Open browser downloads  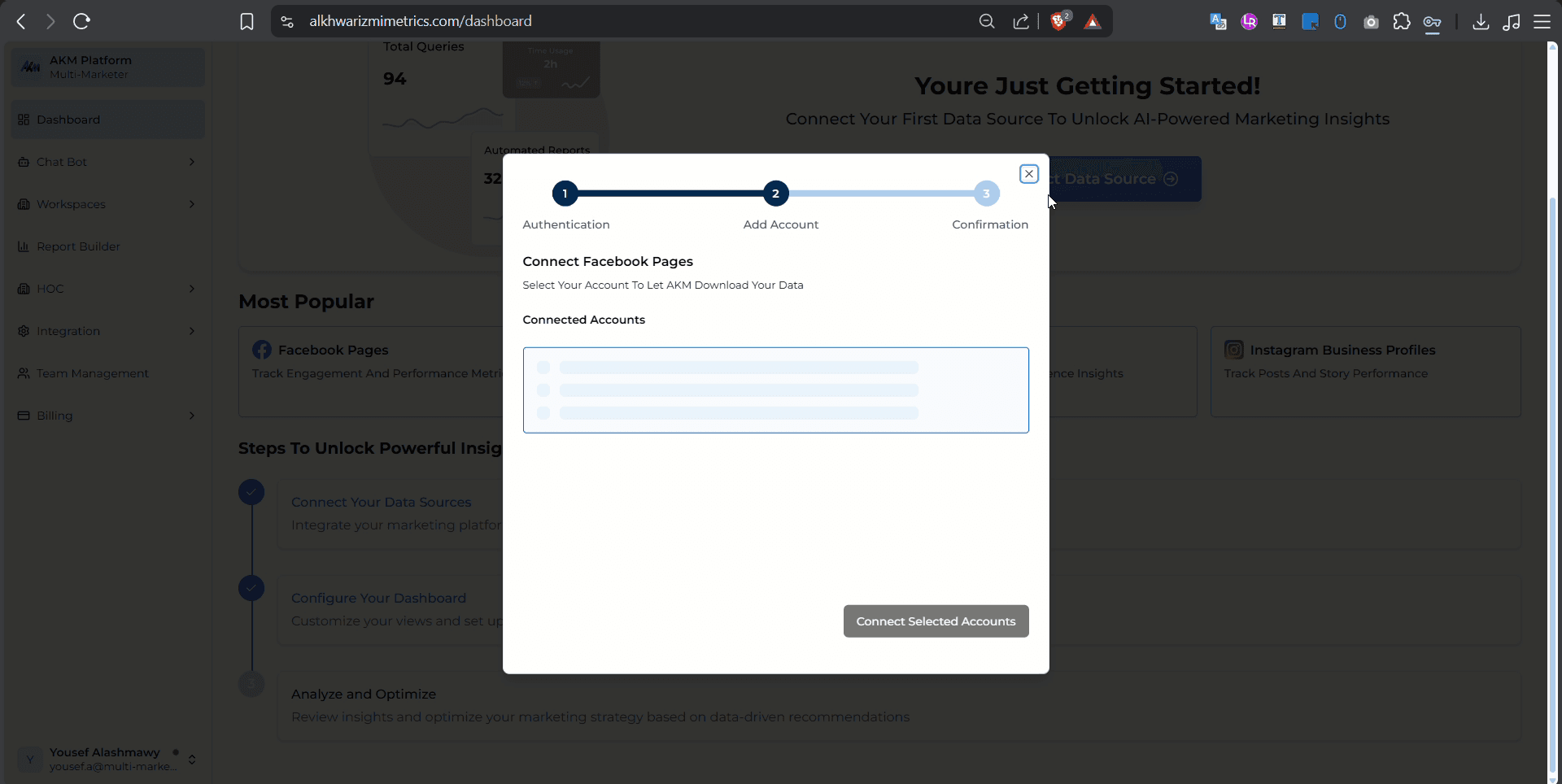point(1481,22)
